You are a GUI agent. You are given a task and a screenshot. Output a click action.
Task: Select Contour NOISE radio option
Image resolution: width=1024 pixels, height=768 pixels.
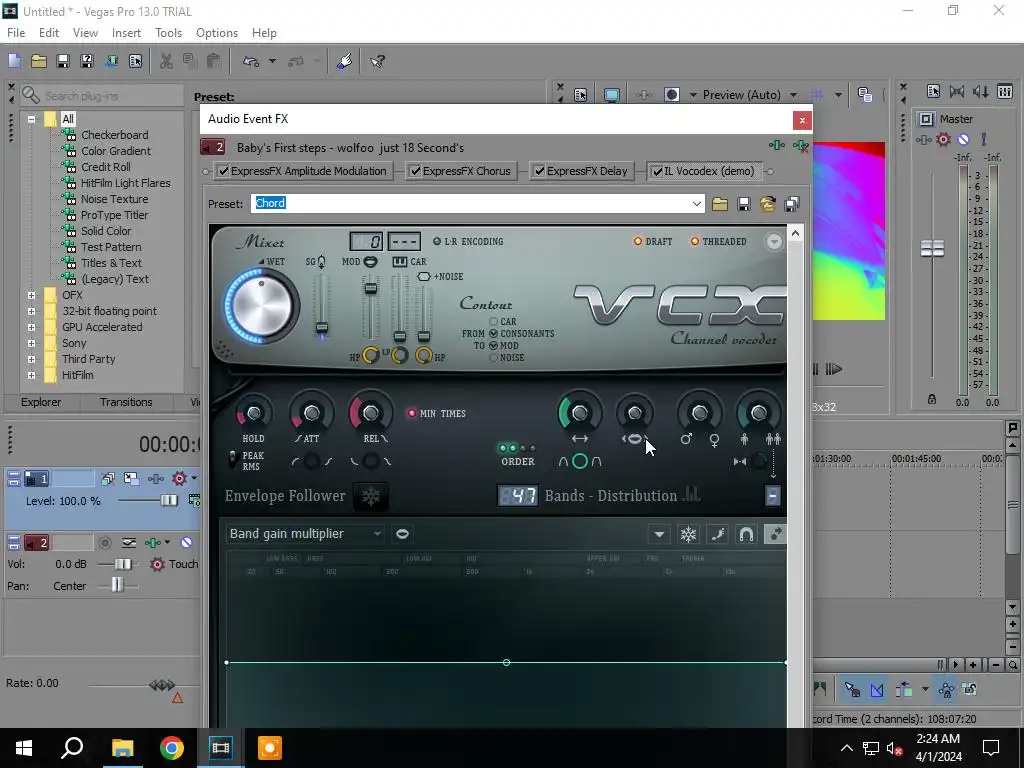pyautogui.click(x=494, y=358)
